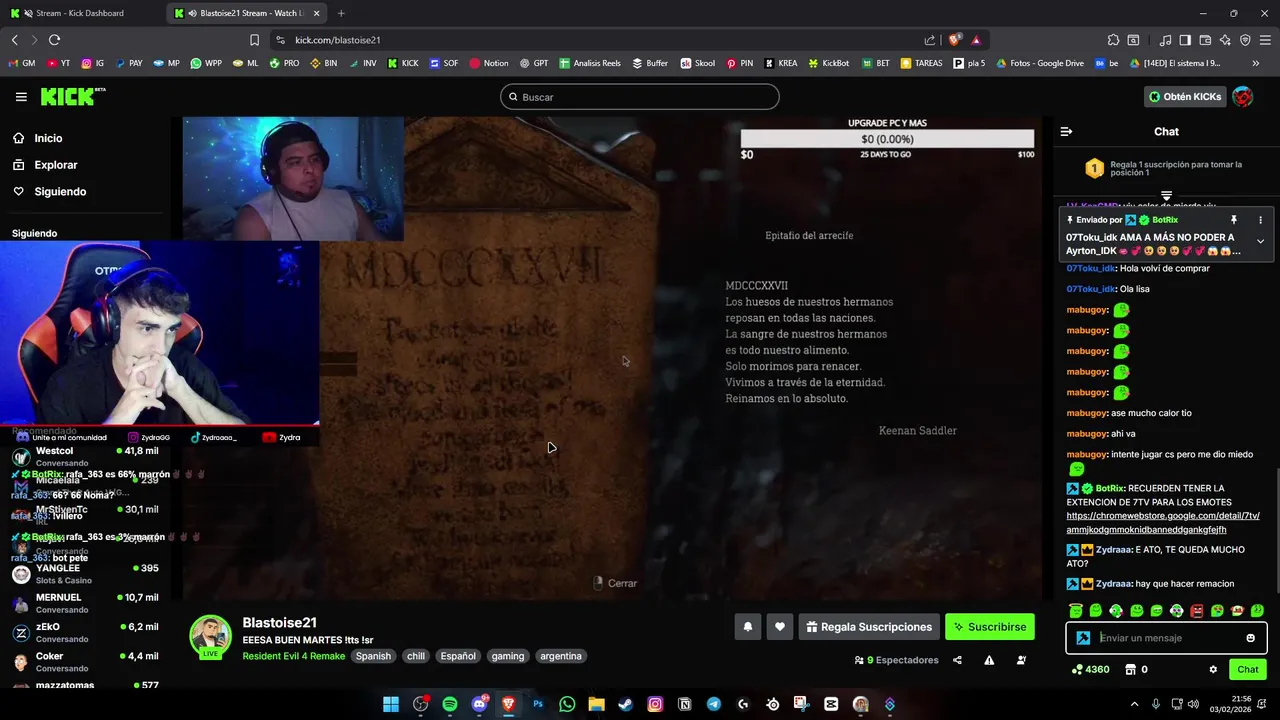The width and height of the screenshot is (1280, 720).
Task: Open browser extensions puzzle icon
Action: (x=1113, y=40)
